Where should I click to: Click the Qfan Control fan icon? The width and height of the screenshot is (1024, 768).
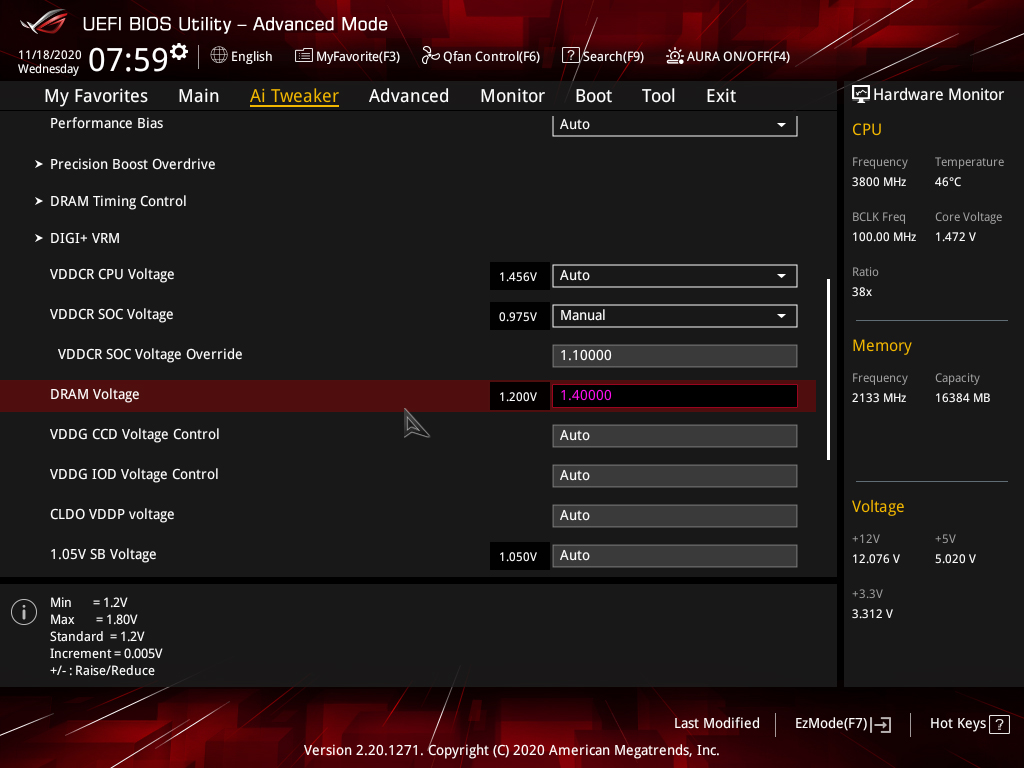pos(430,56)
